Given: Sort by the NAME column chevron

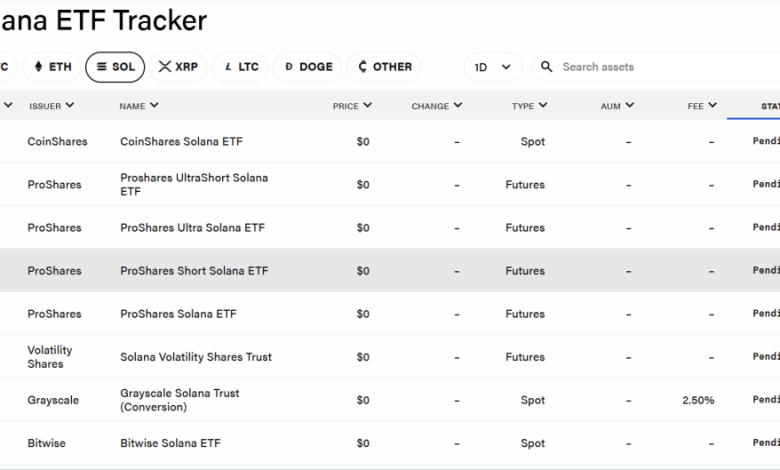Looking at the screenshot, I should click(x=154, y=105).
